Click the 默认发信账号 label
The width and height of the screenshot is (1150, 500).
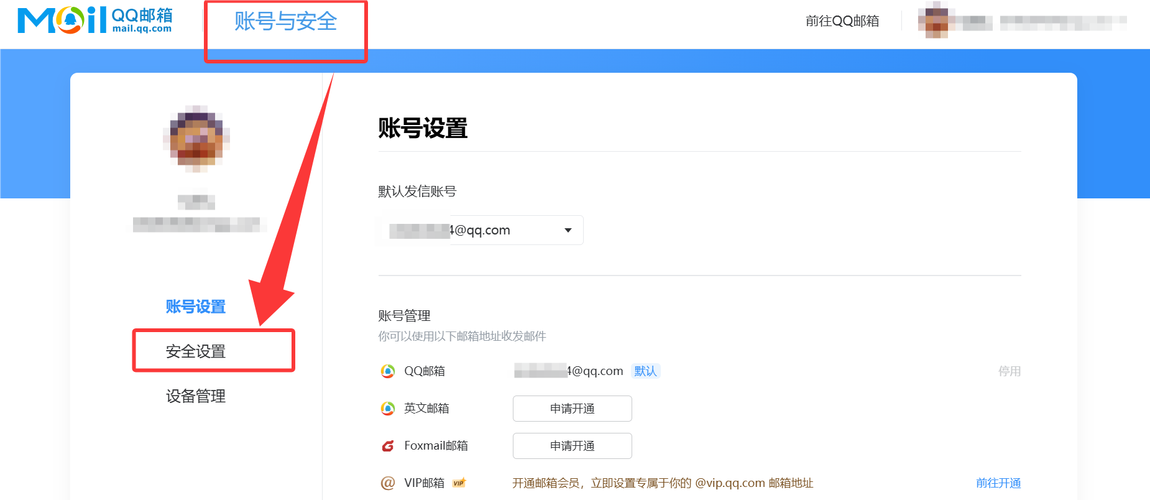(417, 192)
